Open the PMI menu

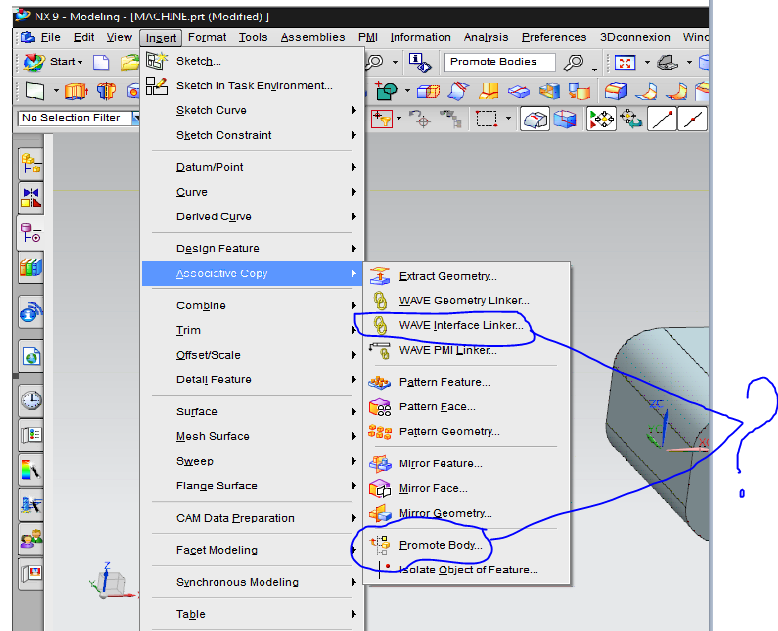coord(368,37)
